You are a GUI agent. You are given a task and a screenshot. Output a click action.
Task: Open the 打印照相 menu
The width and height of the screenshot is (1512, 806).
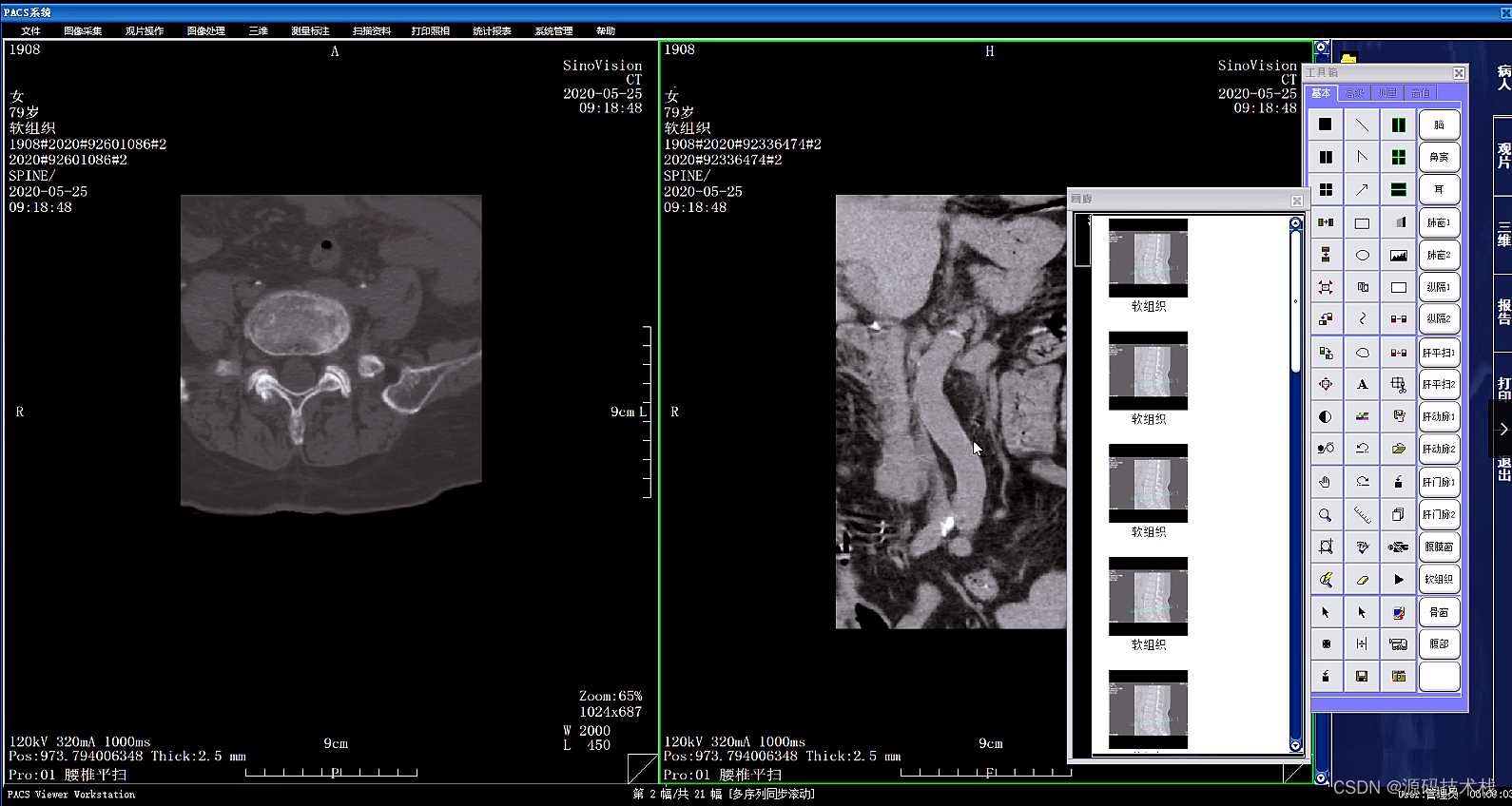click(x=431, y=31)
